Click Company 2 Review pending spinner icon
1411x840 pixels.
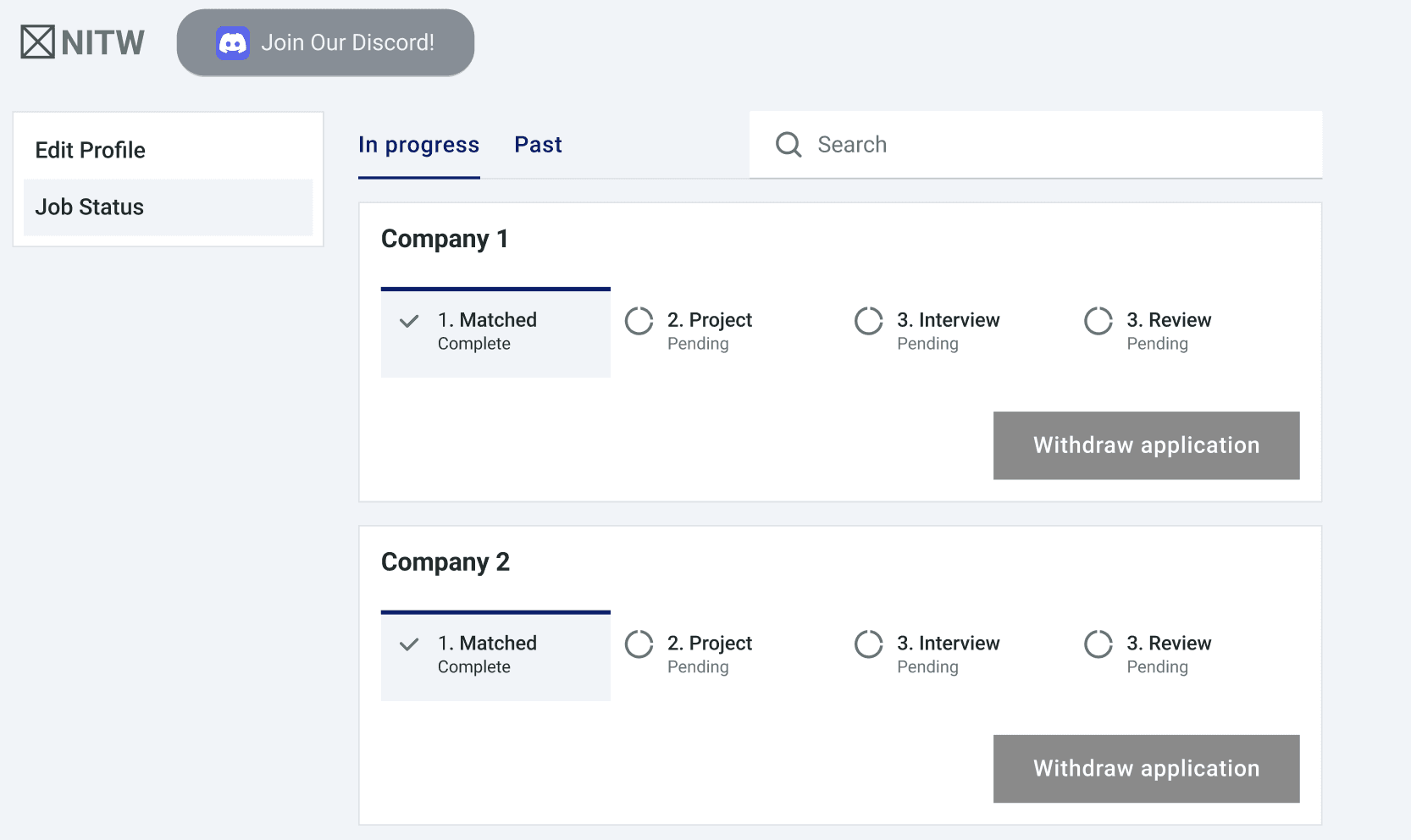(1098, 644)
